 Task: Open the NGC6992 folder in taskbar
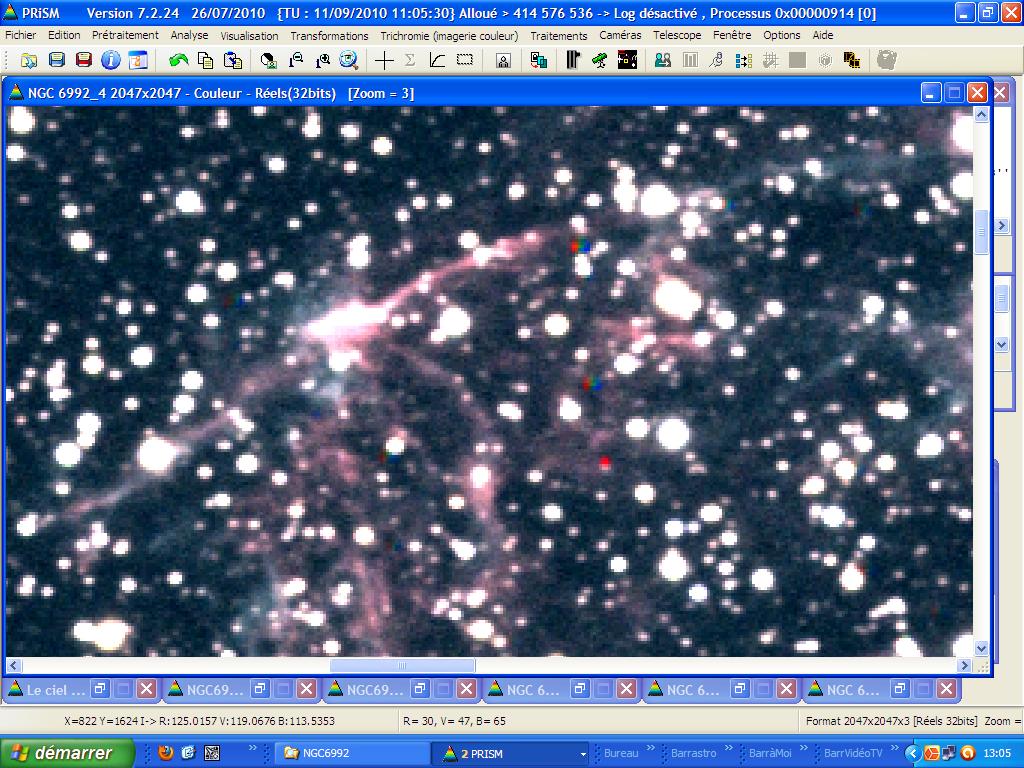click(326, 753)
